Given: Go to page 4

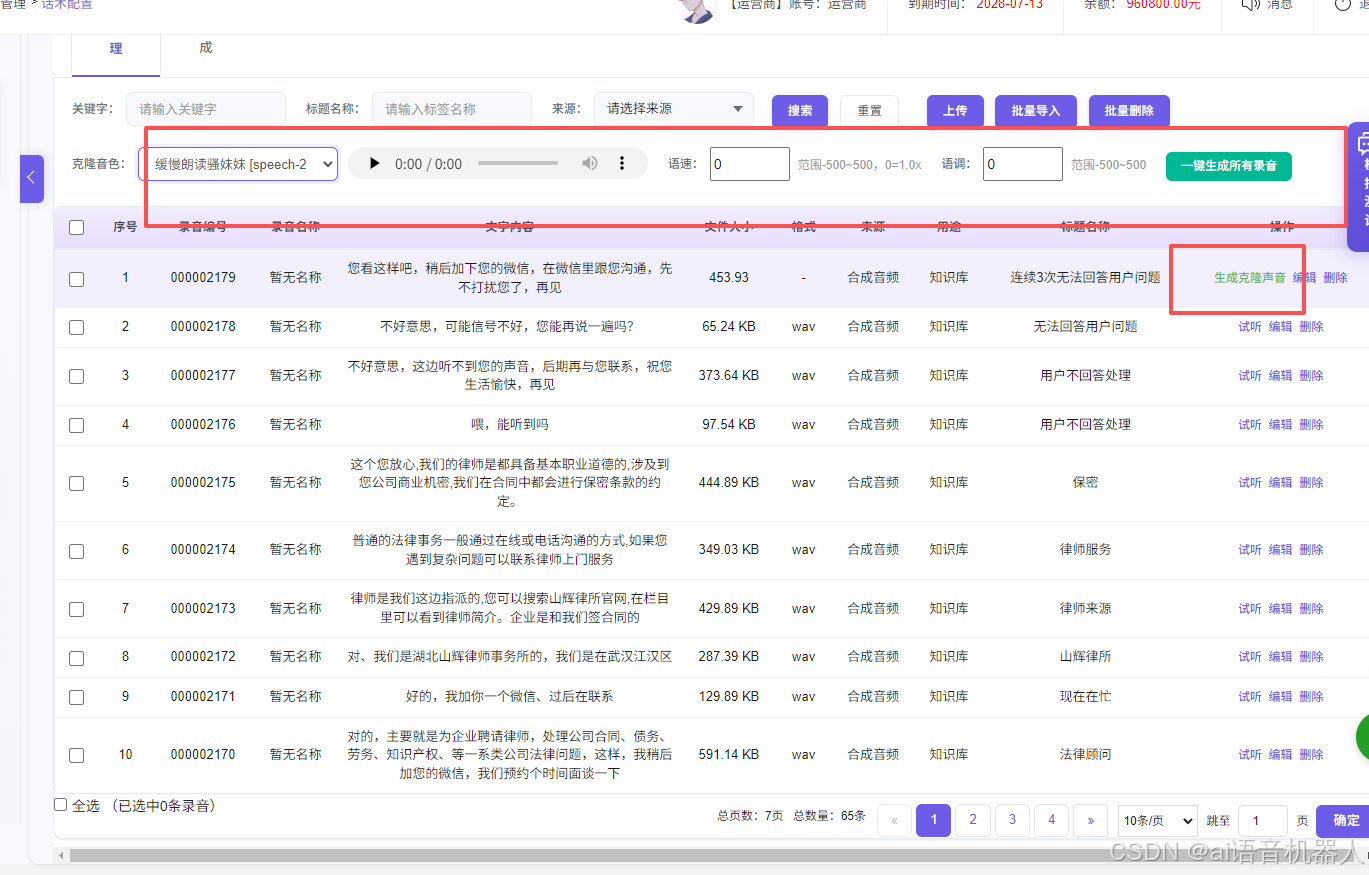Looking at the screenshot, I should click(x=1051, y=820).
